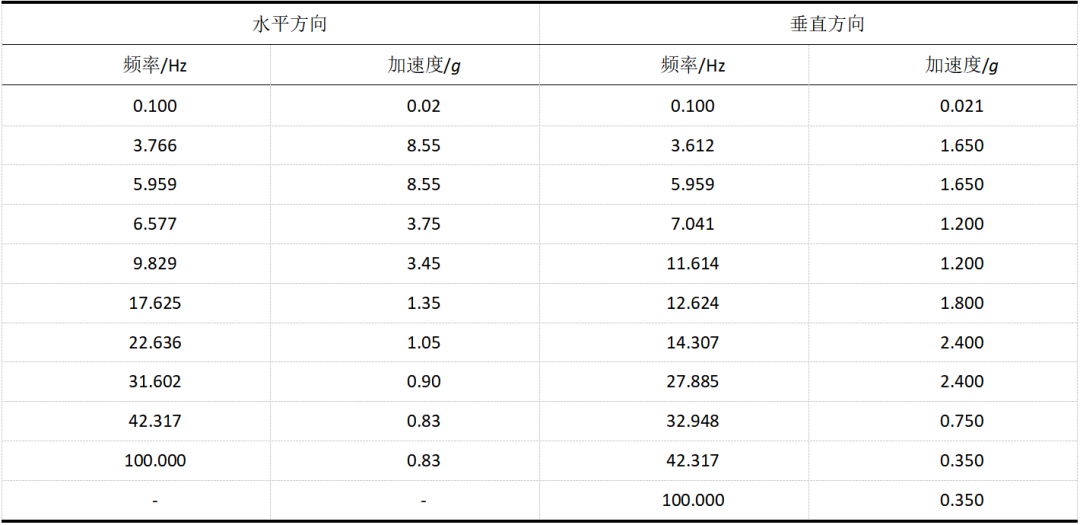Click the 1.800 acceleration cell

coord(961,303)
